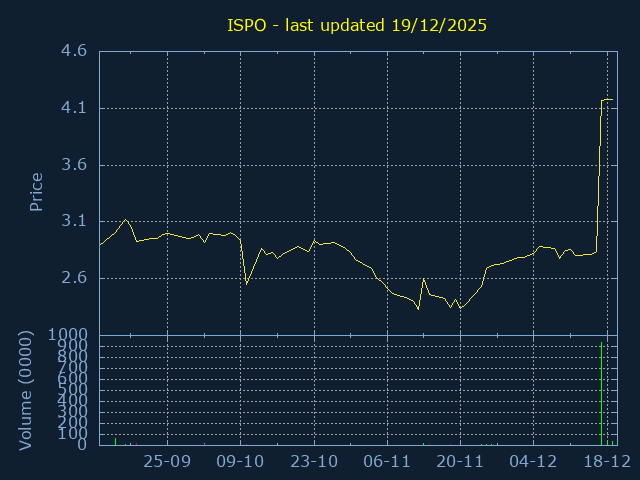640x480 pixels.
Task: Click the 0 volume tick label
Action: pyautogui.click(x=83, y=444)
